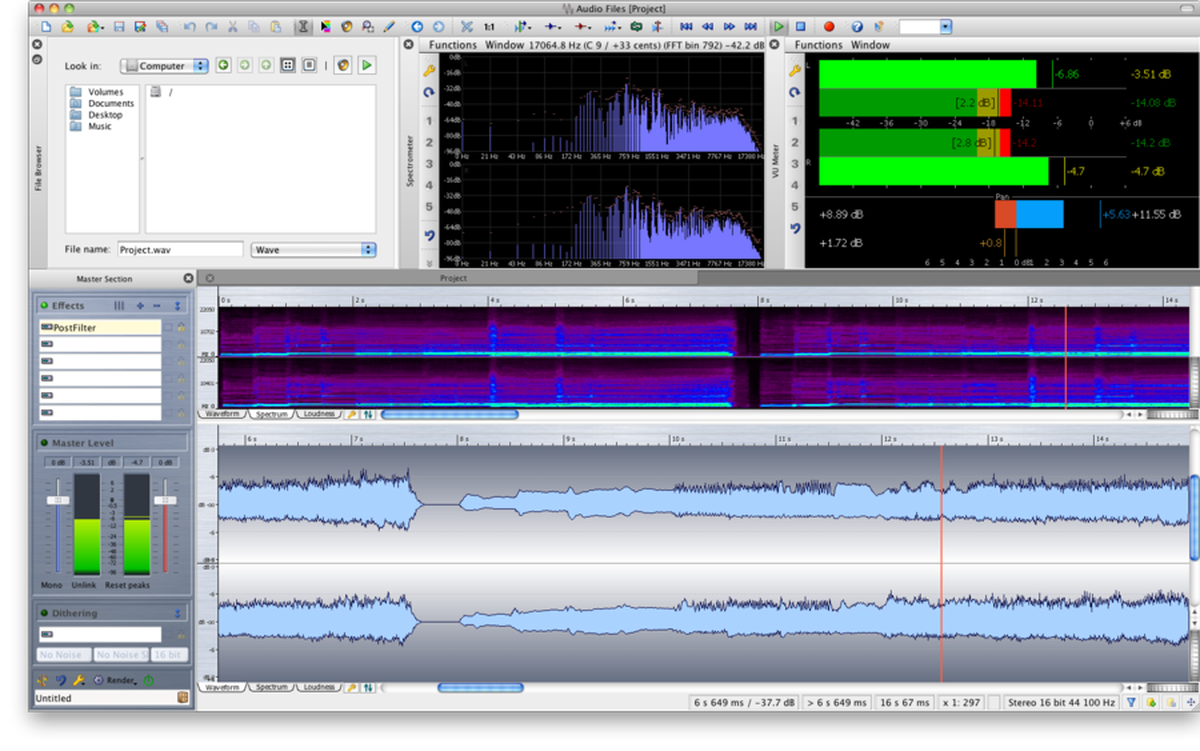Image resolution: width=1200 pixels, height=751 pixels.
Task: Open the Functions menu of the Spectrometer window
Action: pyautogui.click(x=453, y=44)
